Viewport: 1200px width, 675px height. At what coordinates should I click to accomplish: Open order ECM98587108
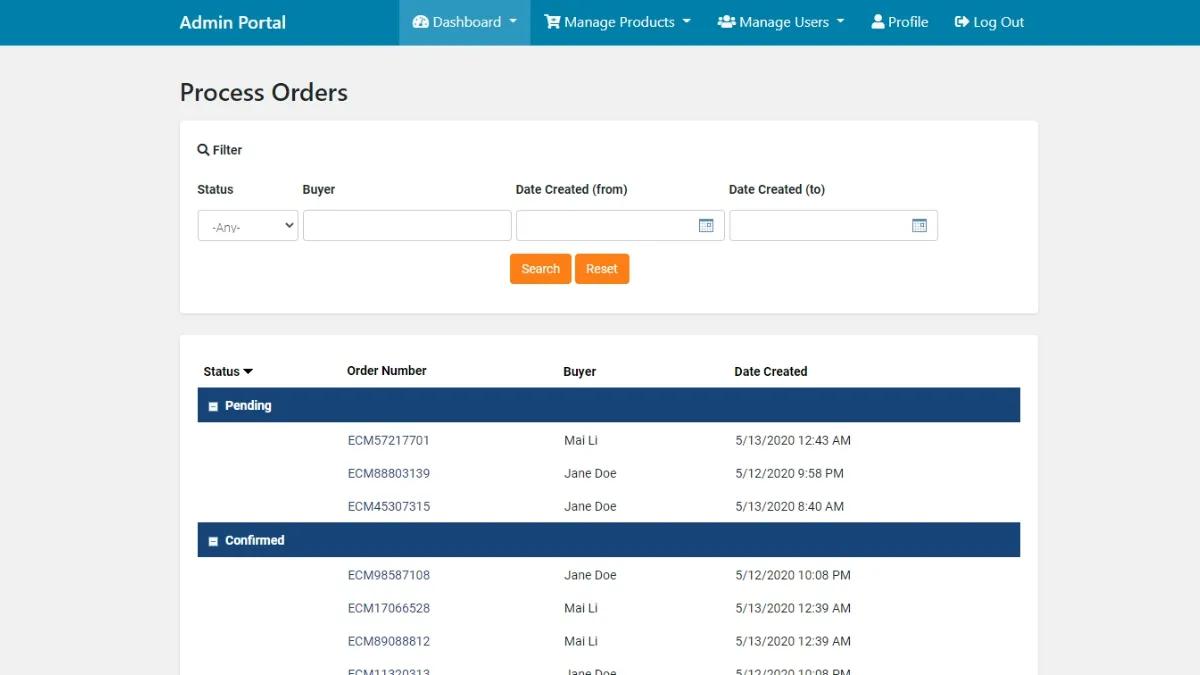[388, 575]
